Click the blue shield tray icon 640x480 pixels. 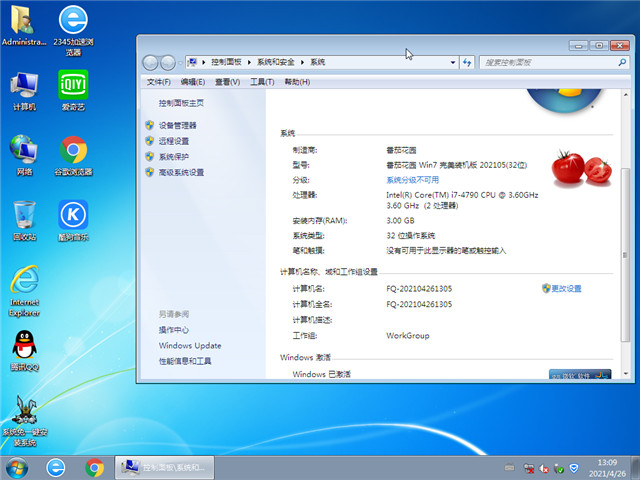coord(574,468)
